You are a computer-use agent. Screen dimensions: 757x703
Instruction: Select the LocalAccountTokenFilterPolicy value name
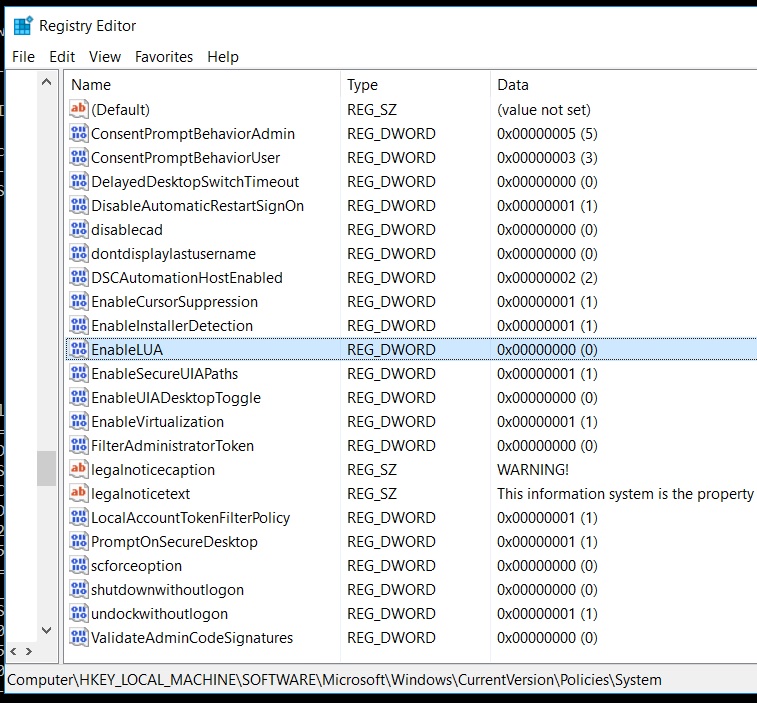click(x=191, y=518)
